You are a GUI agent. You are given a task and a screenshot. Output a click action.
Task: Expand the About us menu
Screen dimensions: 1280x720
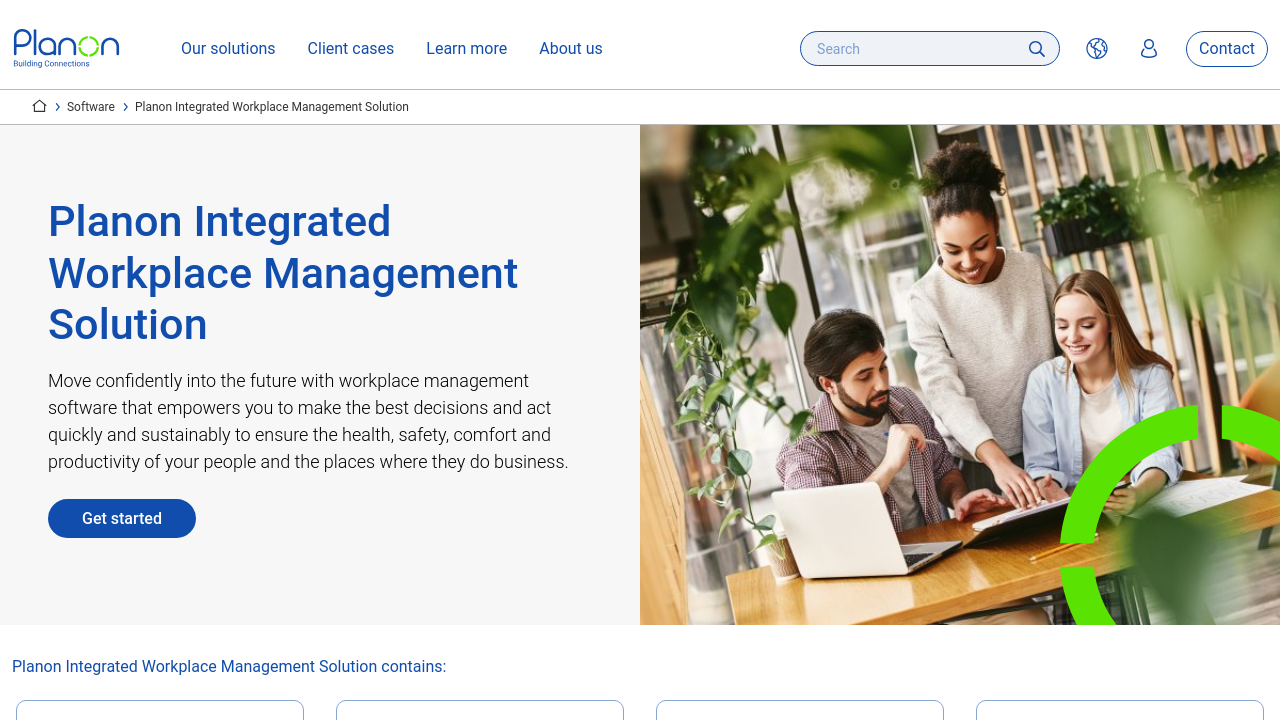click(570, 49)
